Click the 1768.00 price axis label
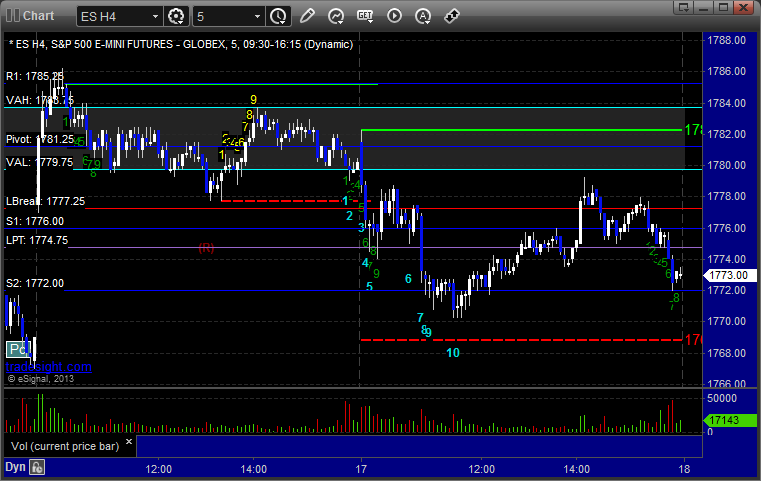Image resolution: width=761 pixels, height=481 pixels. click(727, 353)
